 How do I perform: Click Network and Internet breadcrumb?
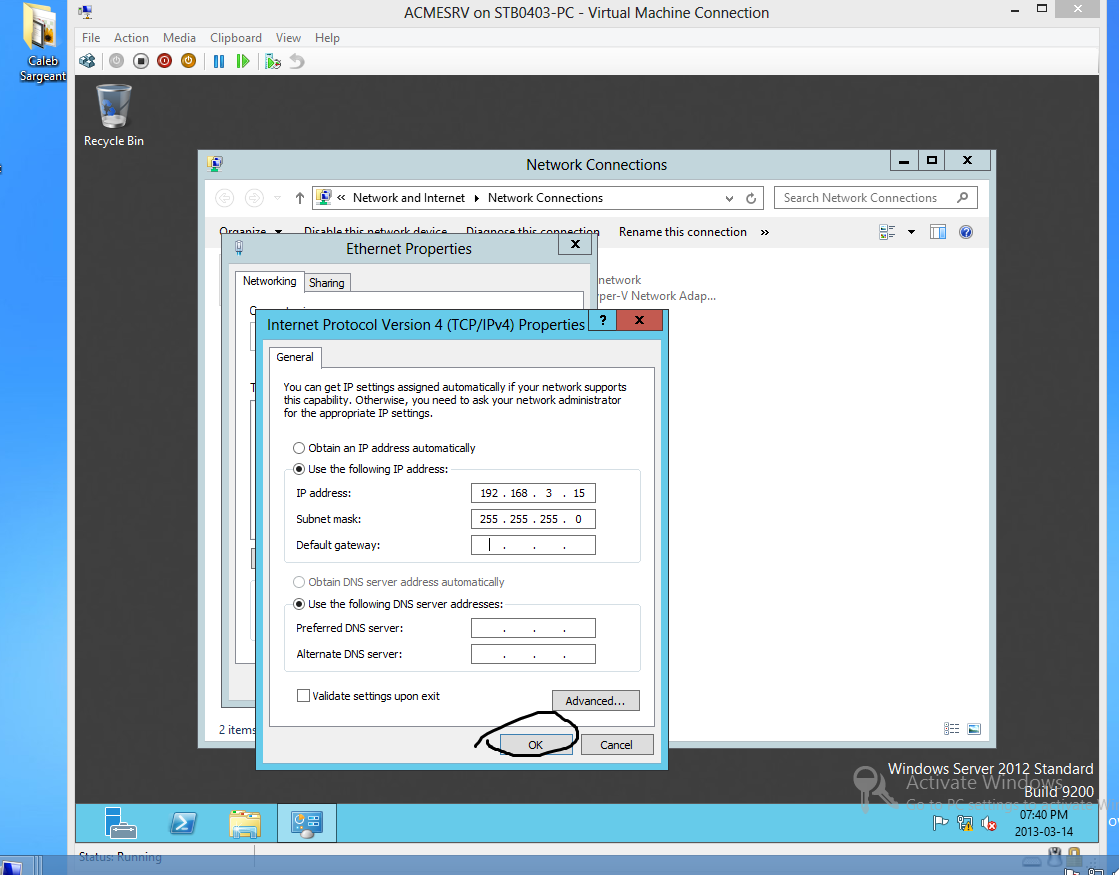click(408, 198)
